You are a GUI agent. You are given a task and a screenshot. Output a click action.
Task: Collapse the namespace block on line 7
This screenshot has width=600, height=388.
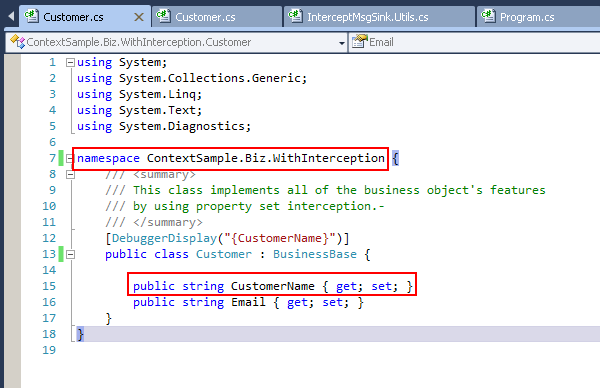(x=70, y=158)
